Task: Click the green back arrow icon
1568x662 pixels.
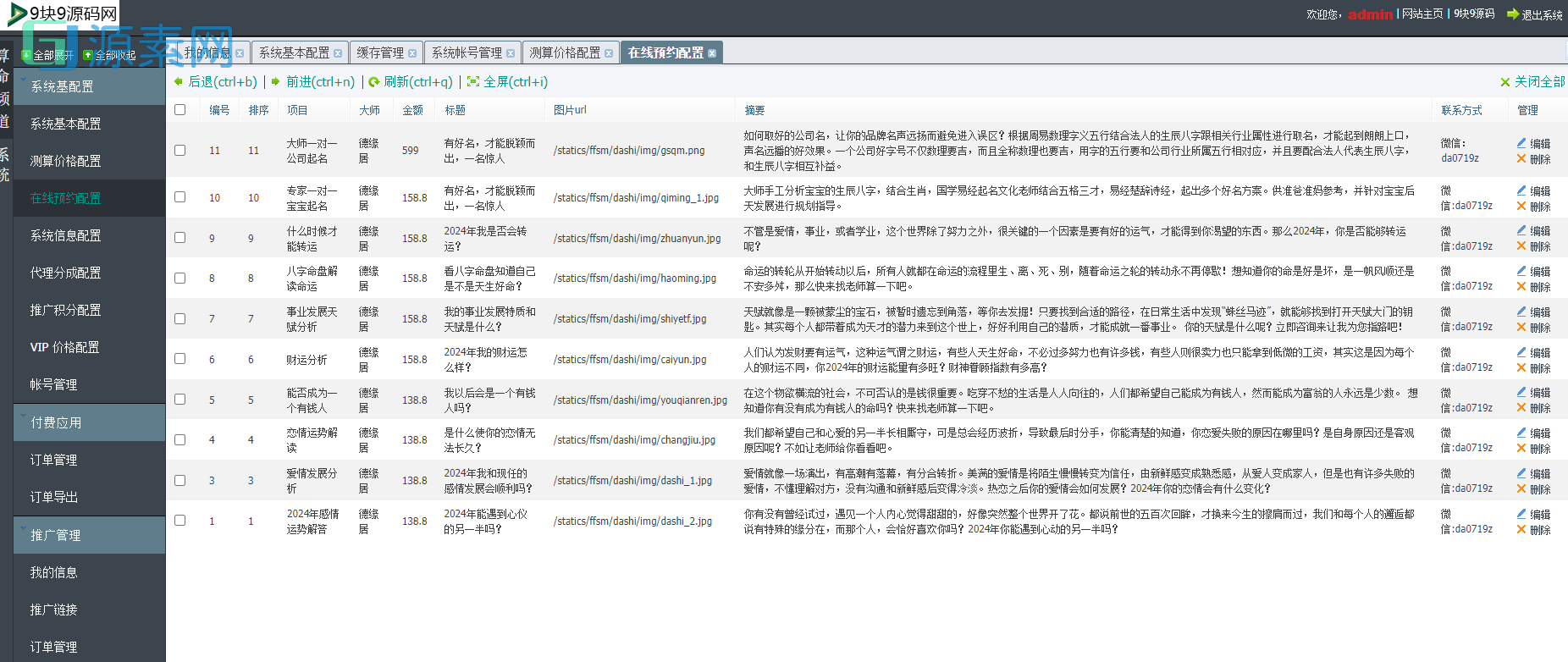Action: 179,82
